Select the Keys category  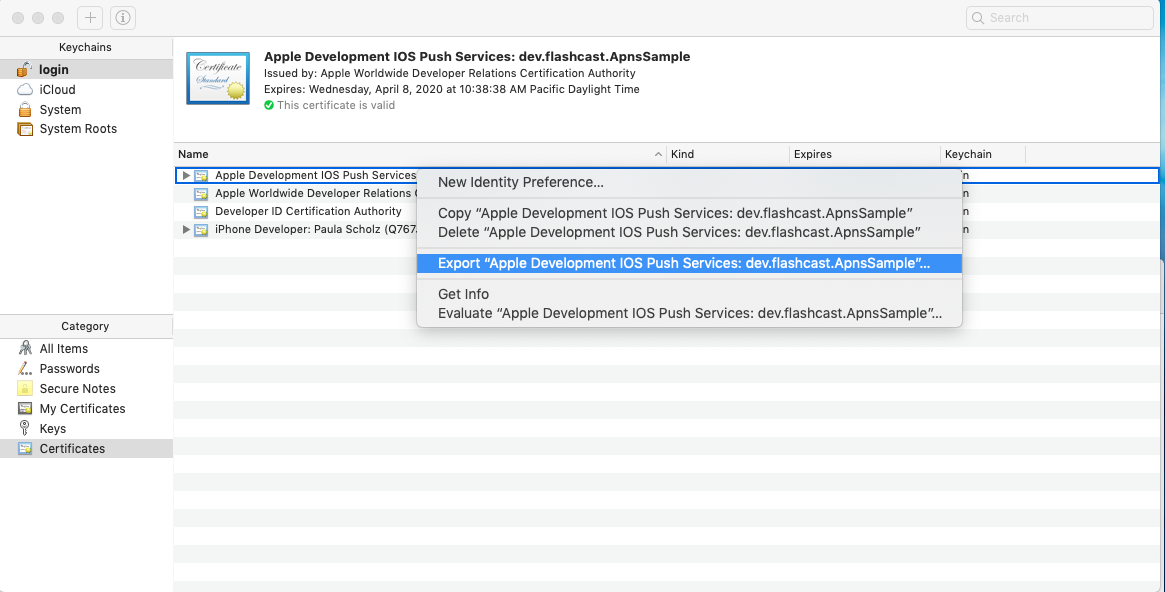(86, 429)
